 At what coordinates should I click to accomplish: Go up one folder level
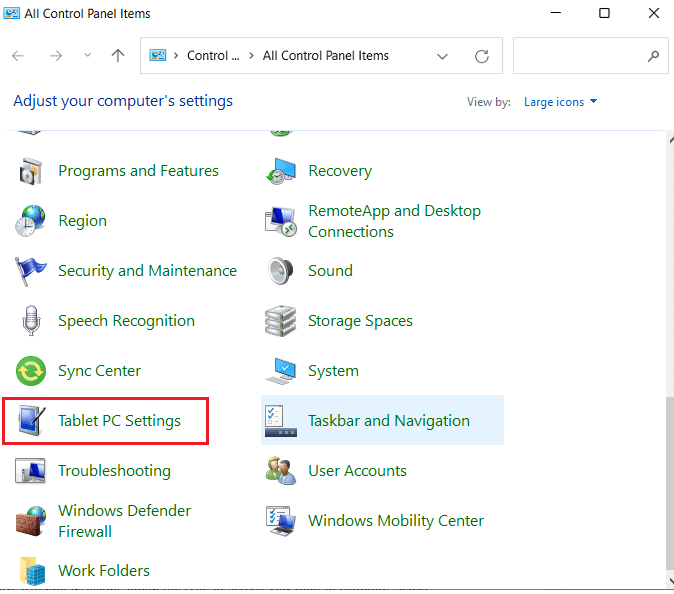[118, 57]
